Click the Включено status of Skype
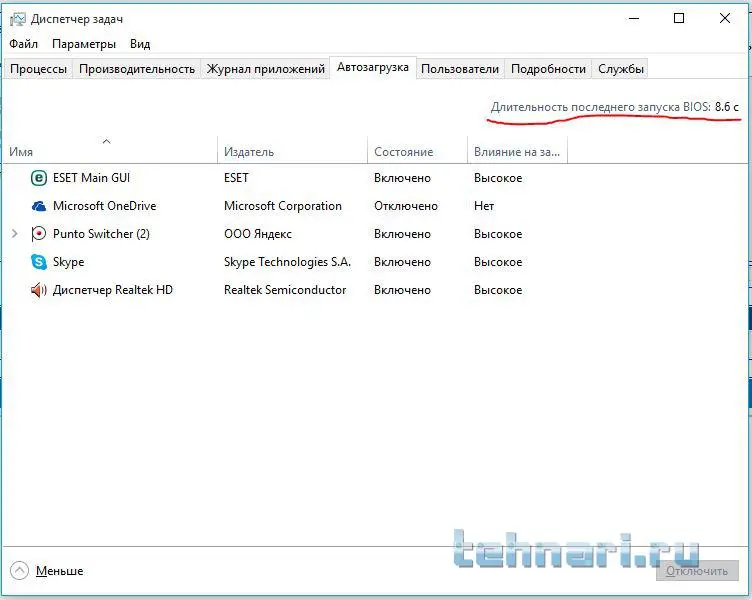This screenshot has width=752, height=600. (402, 262)
